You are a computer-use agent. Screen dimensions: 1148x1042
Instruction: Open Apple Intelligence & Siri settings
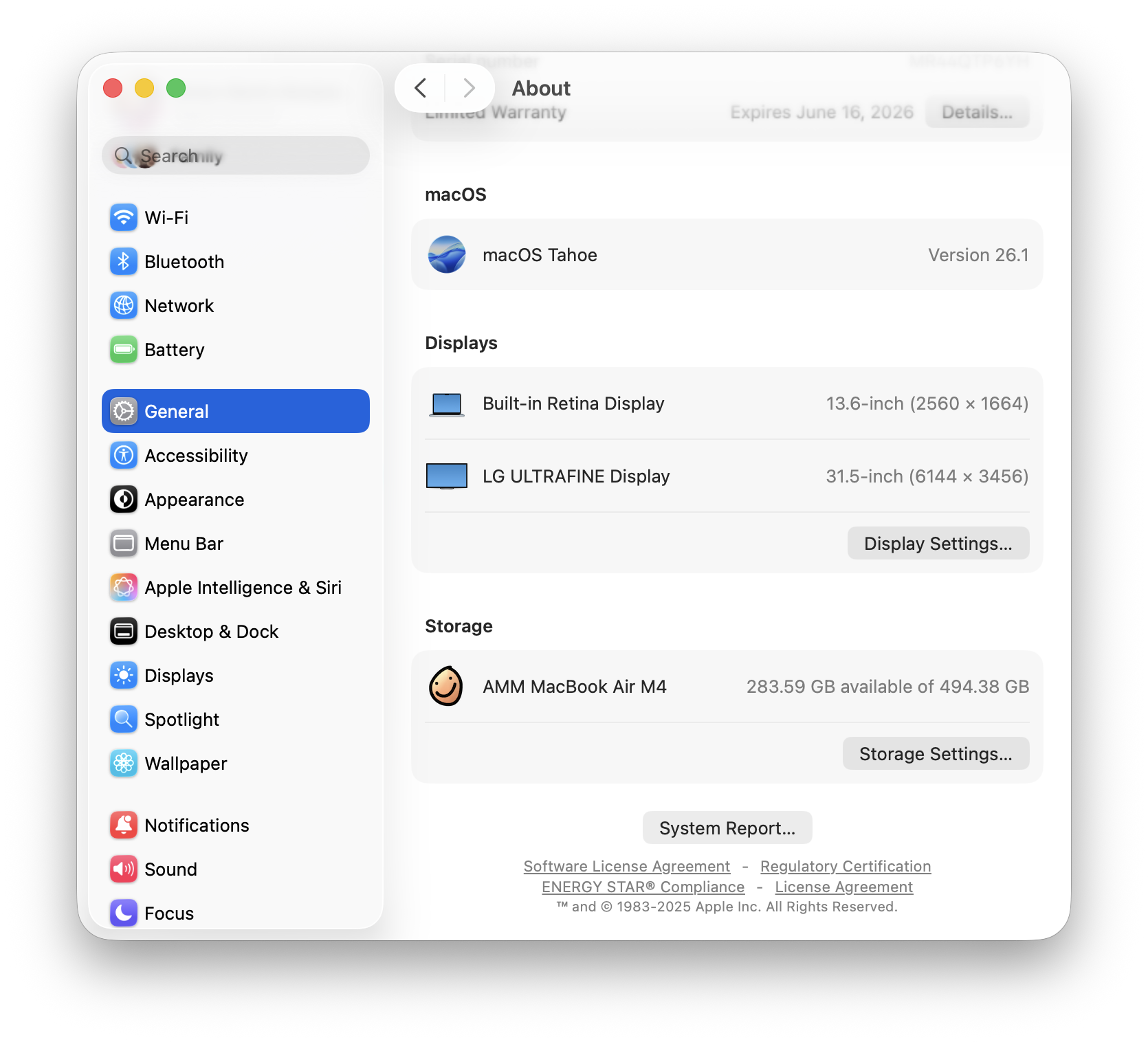236,587
